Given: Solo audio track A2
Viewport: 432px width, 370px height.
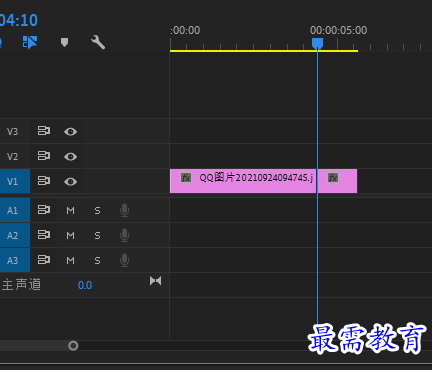Looking at the screenshot, I should (x=97, y=236).
